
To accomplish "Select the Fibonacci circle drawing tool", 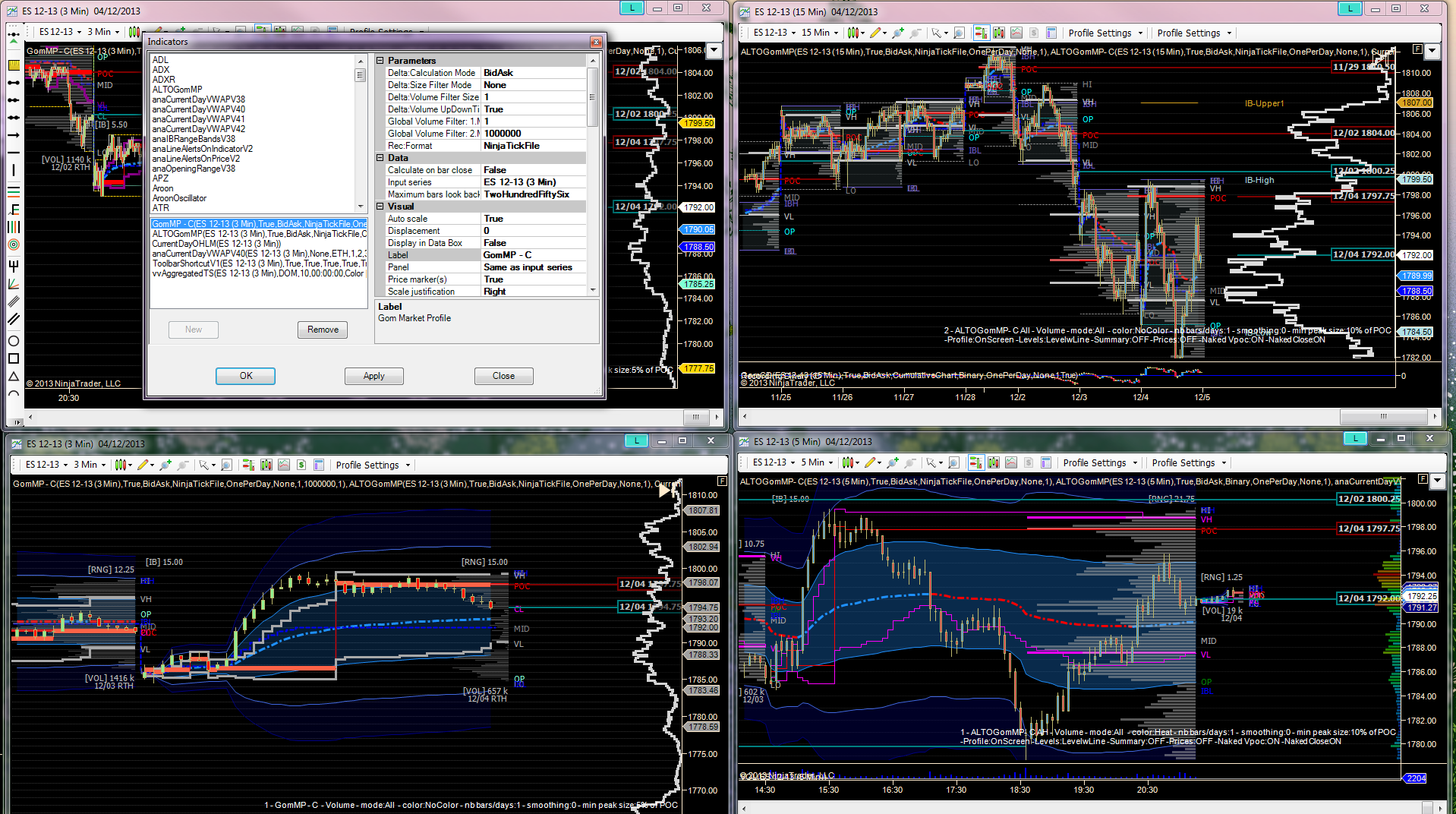I will 14,245.
